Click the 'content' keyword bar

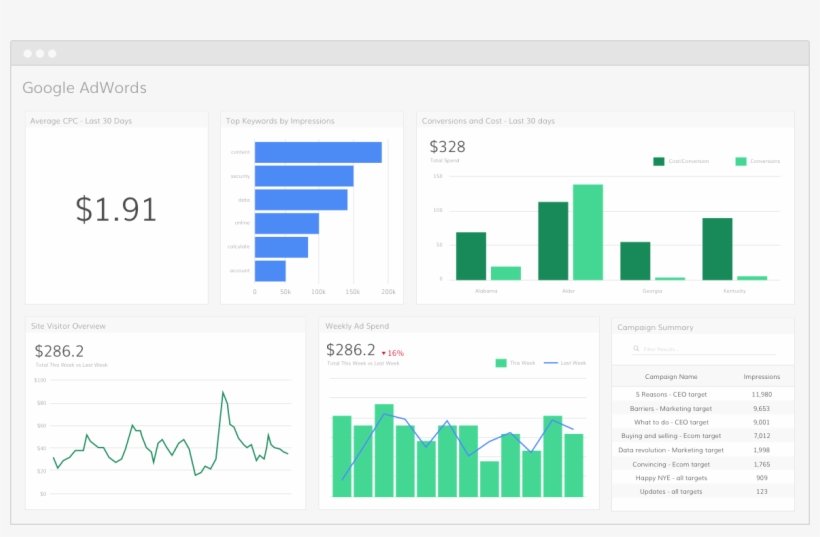coord(318,152)
